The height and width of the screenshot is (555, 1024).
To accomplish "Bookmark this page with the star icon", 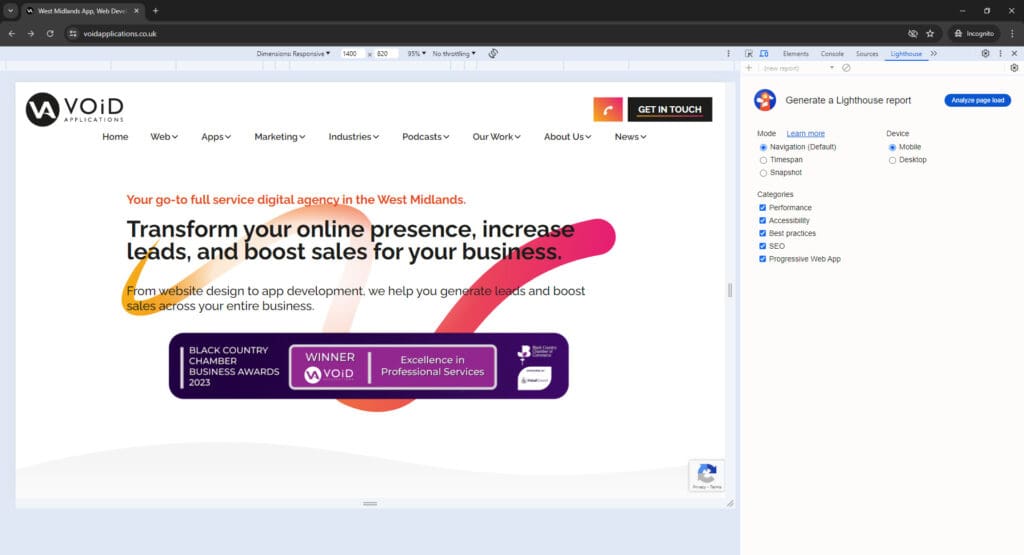I will (930, 33).
